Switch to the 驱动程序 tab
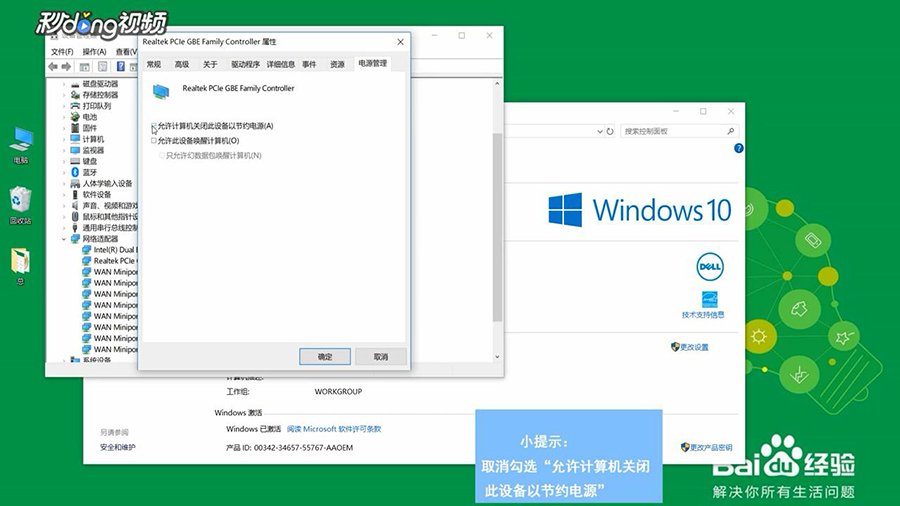The height and width of the screenshot is (506, 900). pos(246,64)
